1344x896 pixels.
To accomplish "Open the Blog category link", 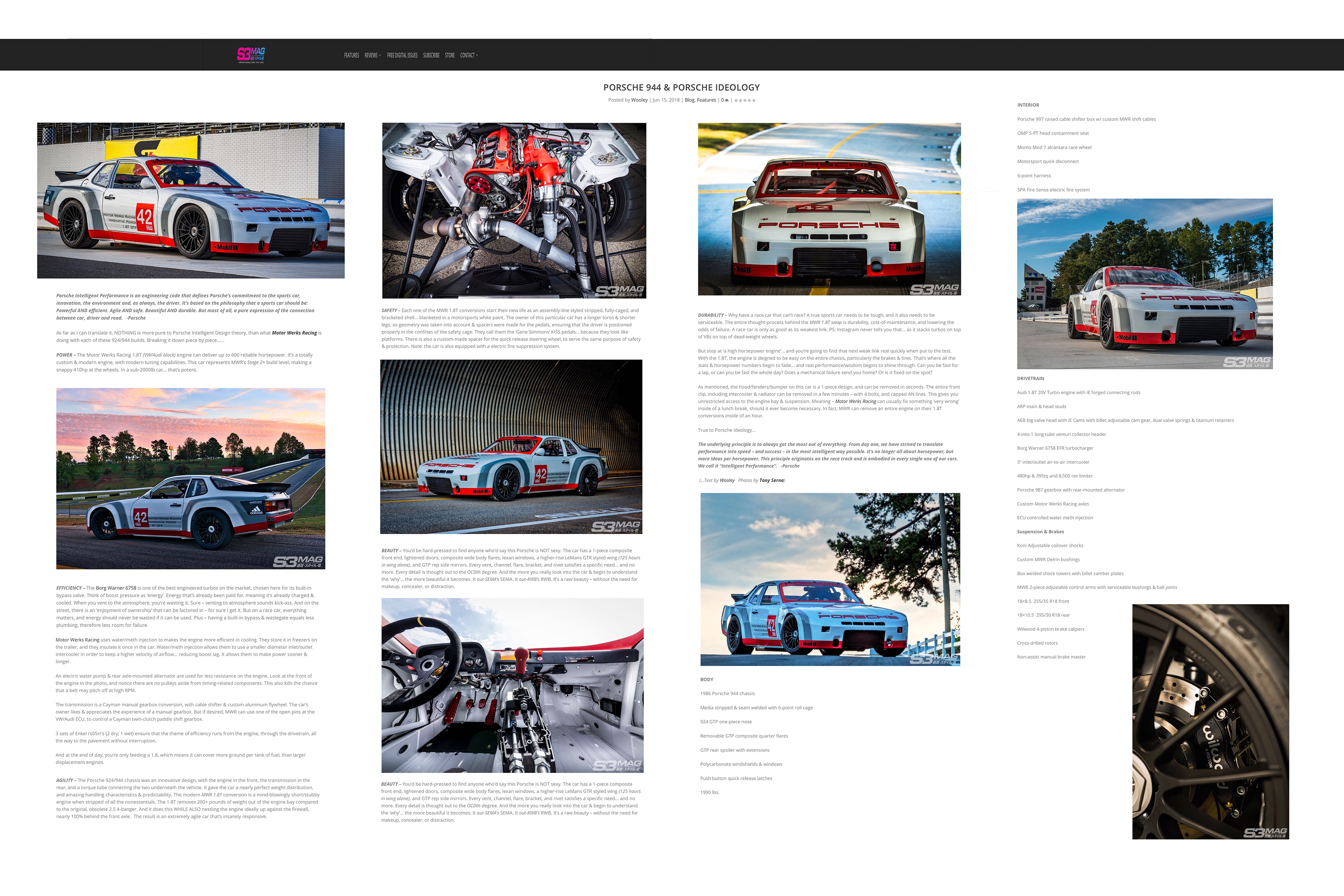I will (689, 100).
